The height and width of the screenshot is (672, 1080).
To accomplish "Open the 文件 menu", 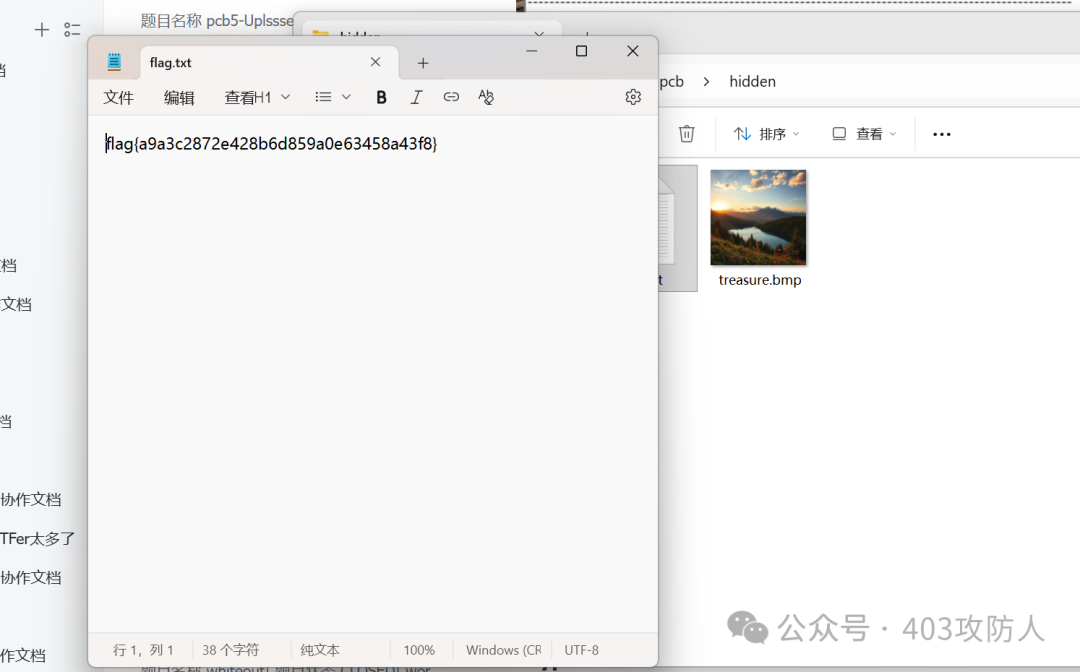I will tap(118, 98).
